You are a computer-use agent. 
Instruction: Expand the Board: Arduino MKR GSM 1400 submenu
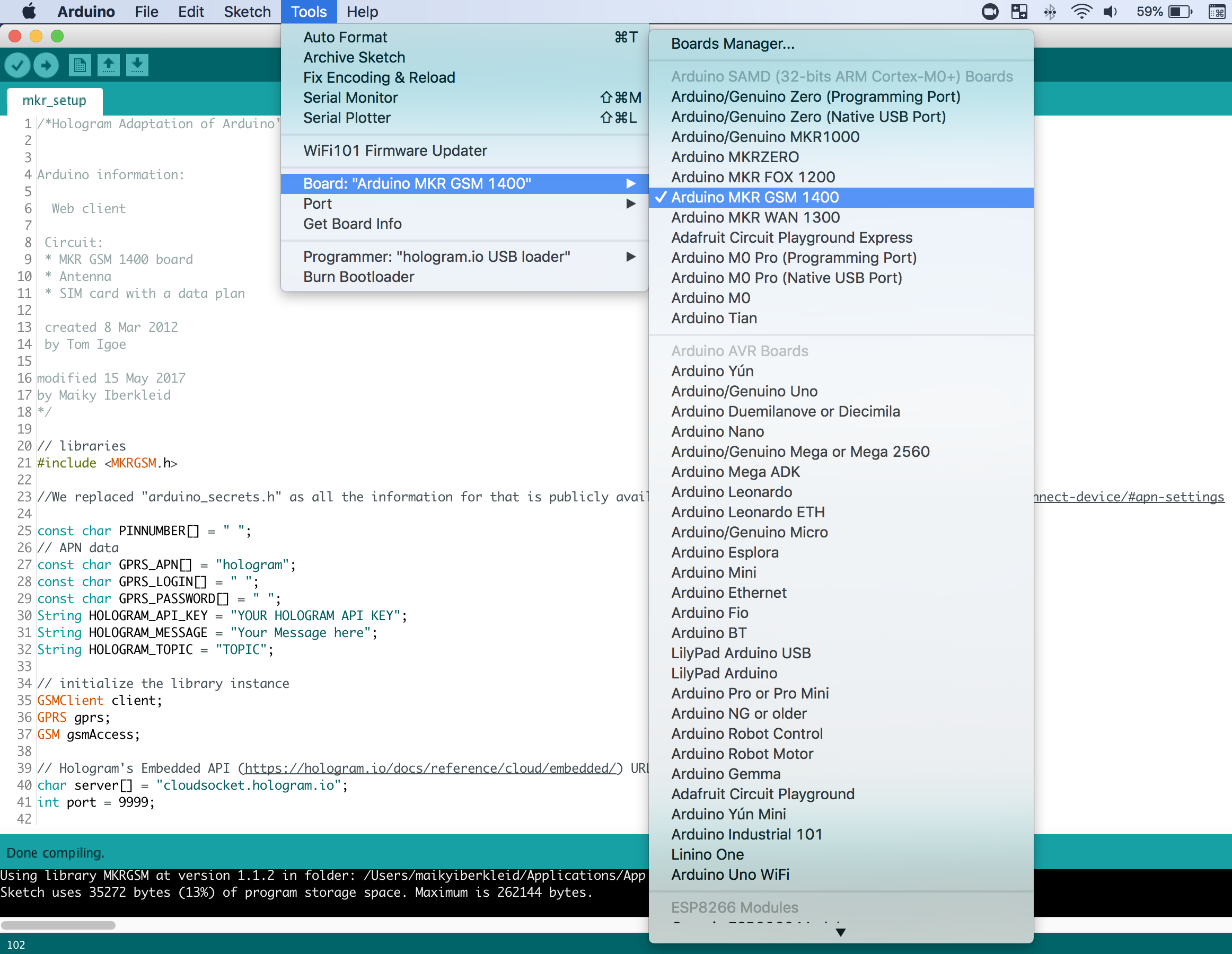tap(464, 184)
